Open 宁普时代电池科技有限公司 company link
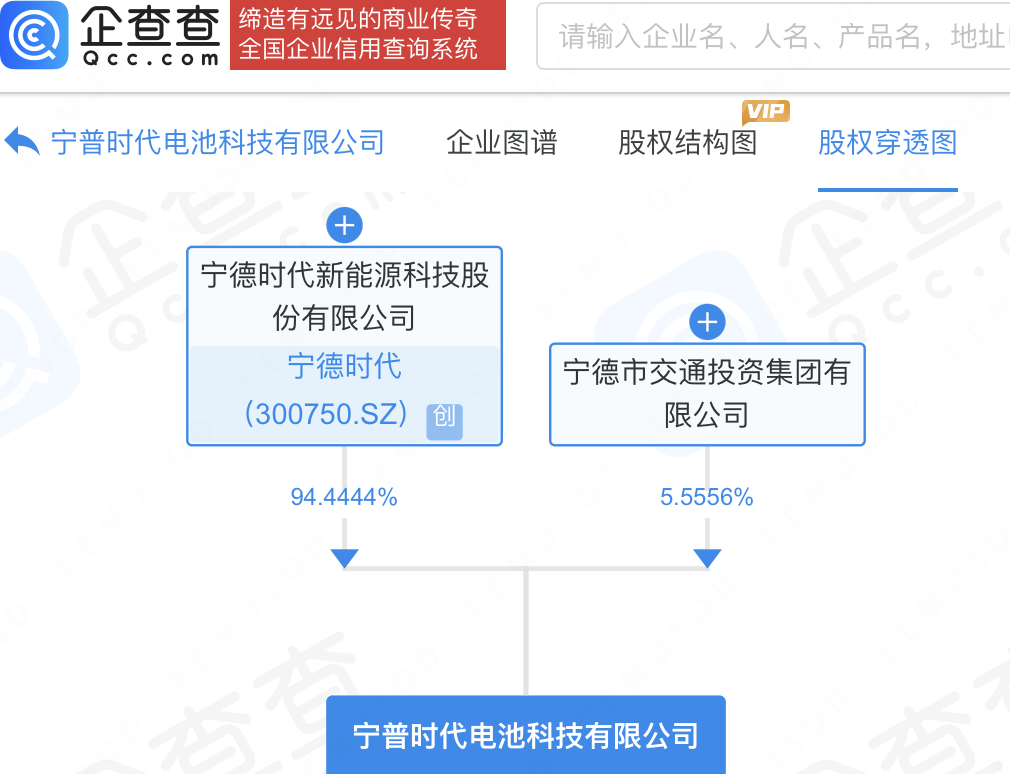The image size is (1010, 774). [x=218, y=142]
